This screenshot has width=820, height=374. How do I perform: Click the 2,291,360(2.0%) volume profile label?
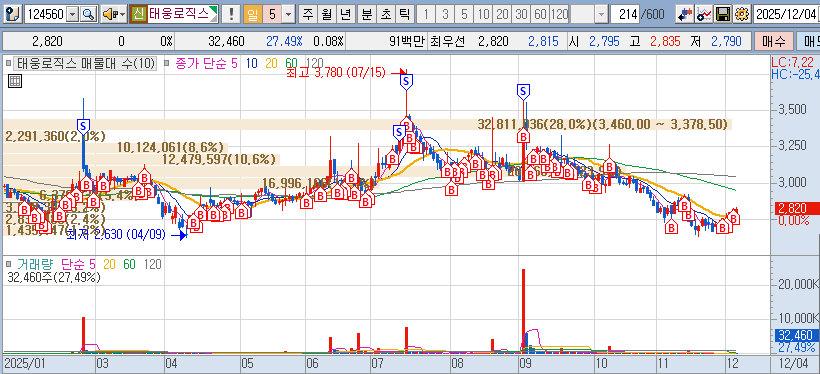point(55,137)
